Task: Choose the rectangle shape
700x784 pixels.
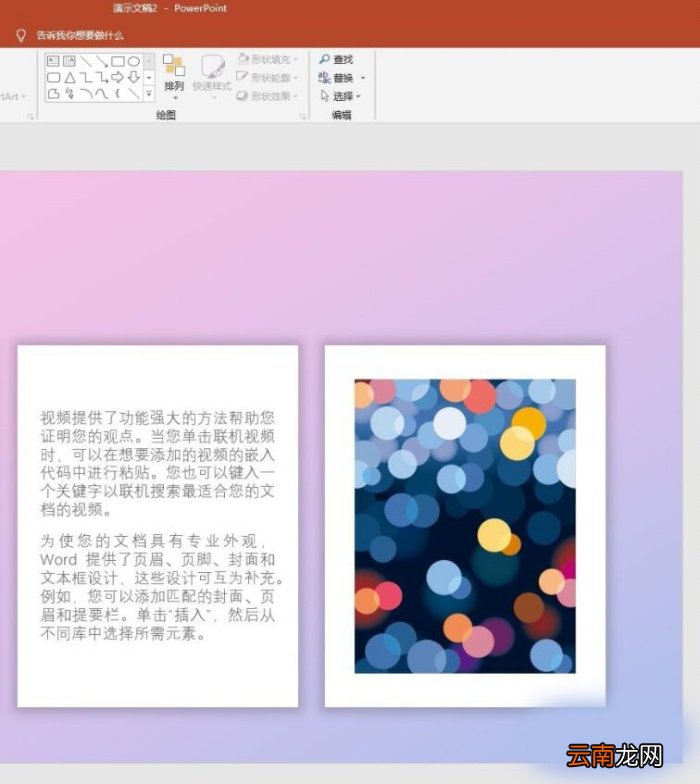Action: 118,62
